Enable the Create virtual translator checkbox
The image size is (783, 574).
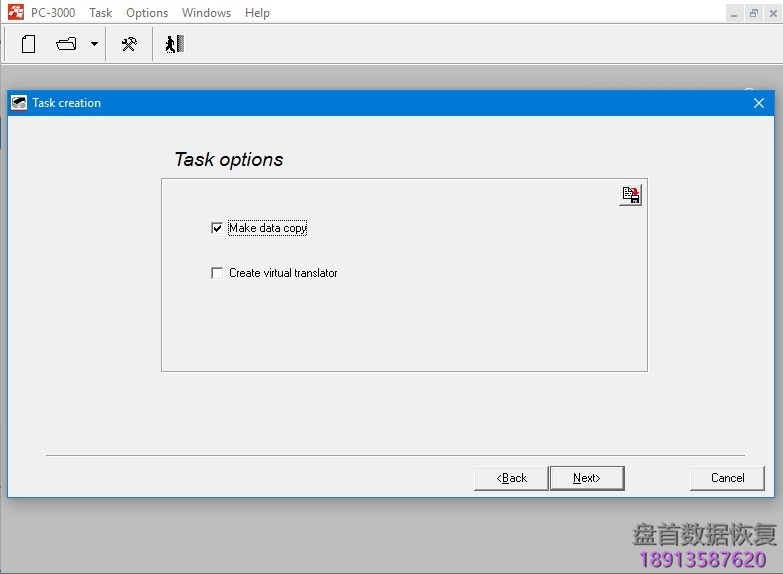(217, 273)
